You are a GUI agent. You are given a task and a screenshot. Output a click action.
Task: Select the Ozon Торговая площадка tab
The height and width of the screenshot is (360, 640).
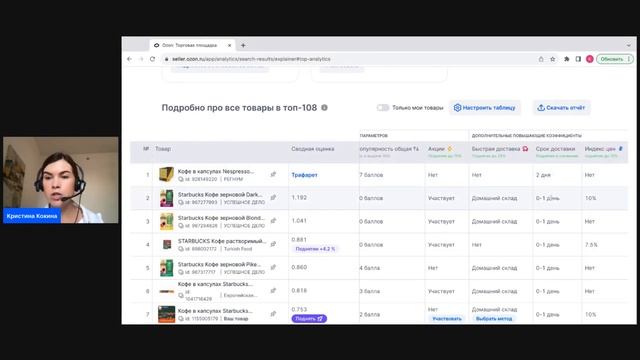coord(192,45)
